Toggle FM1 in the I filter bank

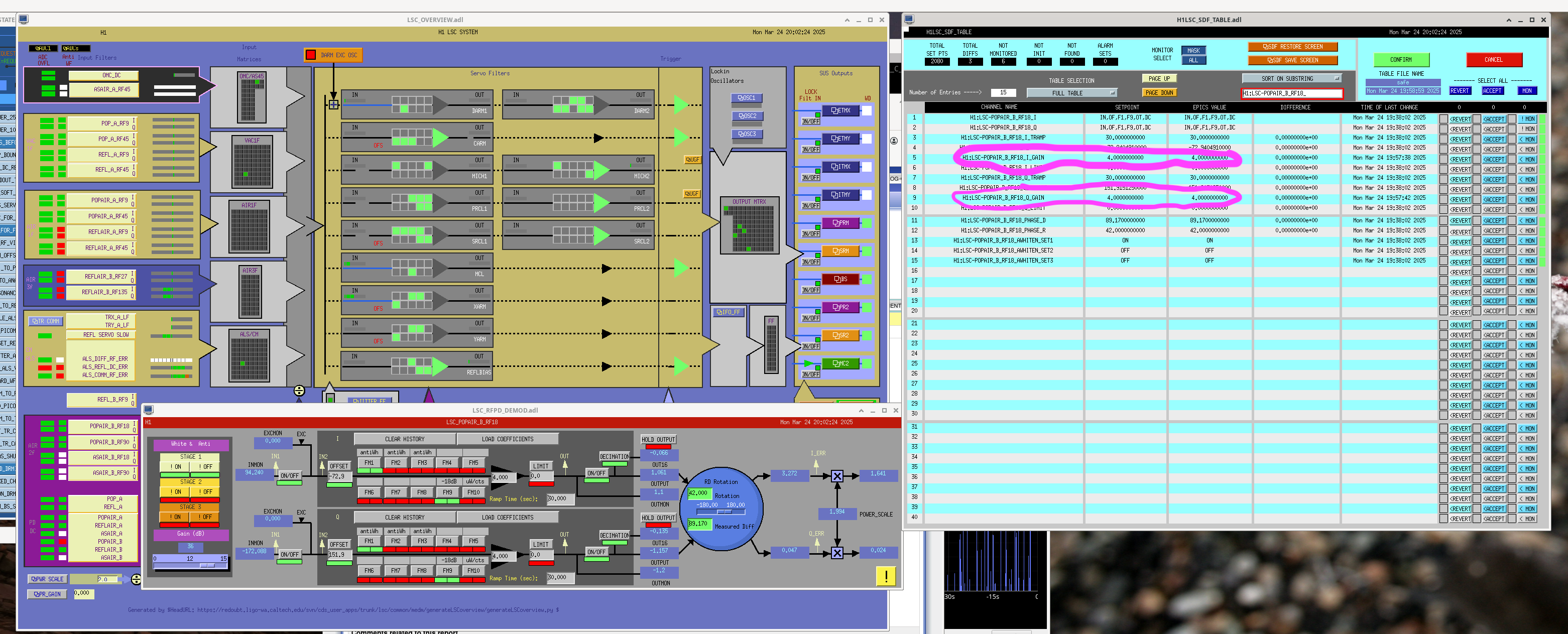pyautogui.click(x=369, y=463)
